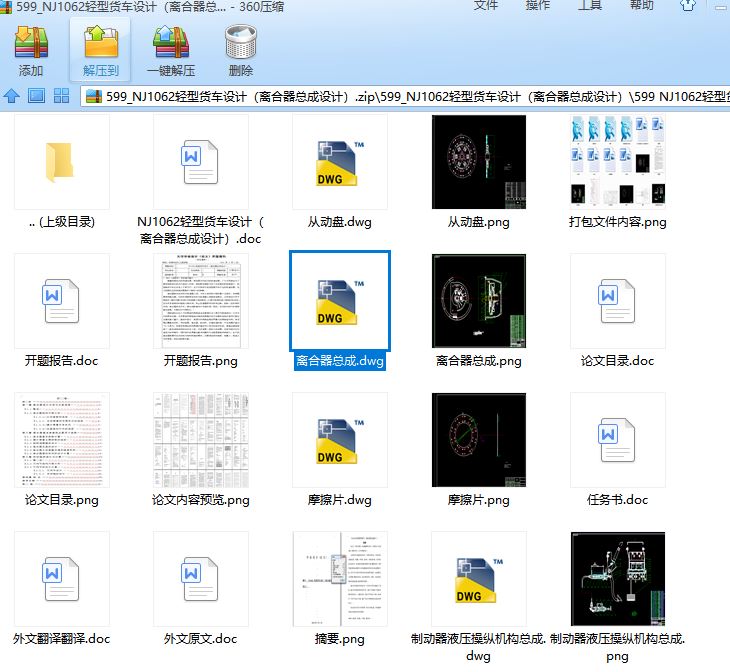Switch to large-thumbnail view icon

36,97
